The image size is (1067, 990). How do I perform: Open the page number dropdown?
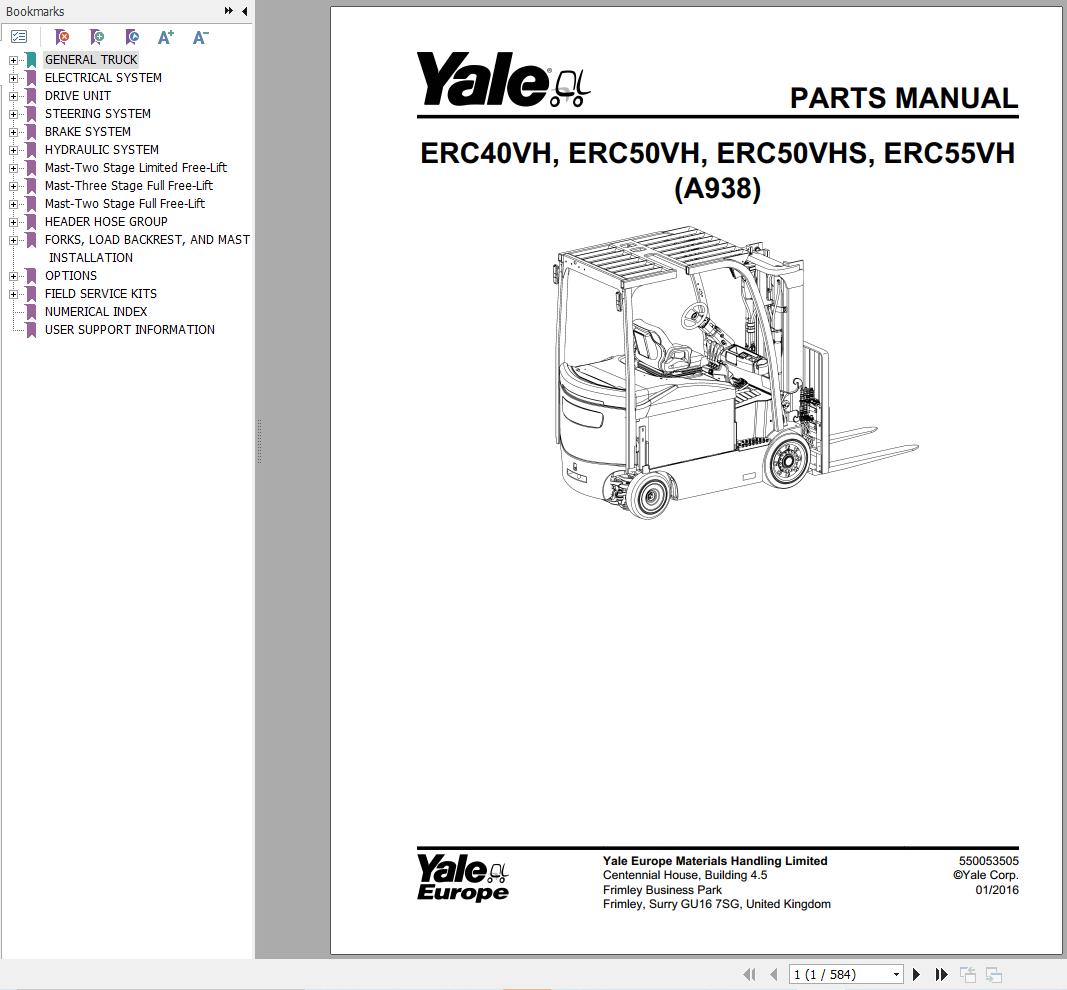(895, 974)
